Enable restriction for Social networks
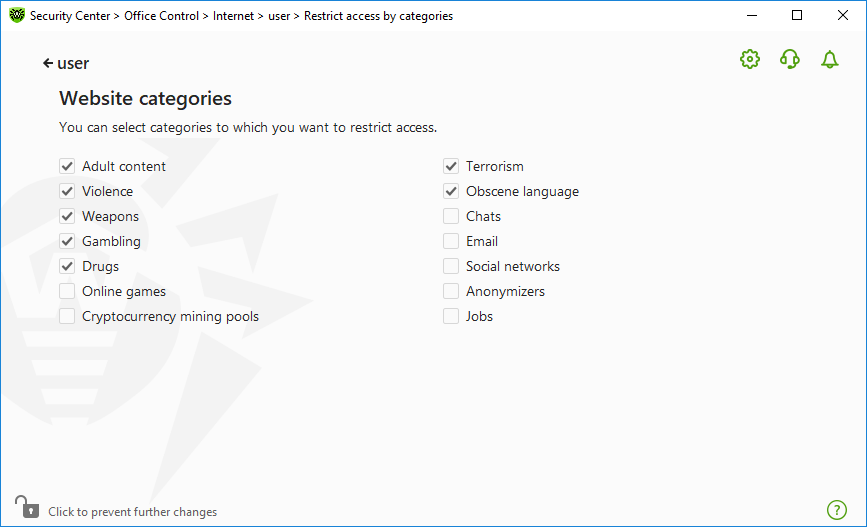This screenshot has width=867, height=527. tap(451, 266)
